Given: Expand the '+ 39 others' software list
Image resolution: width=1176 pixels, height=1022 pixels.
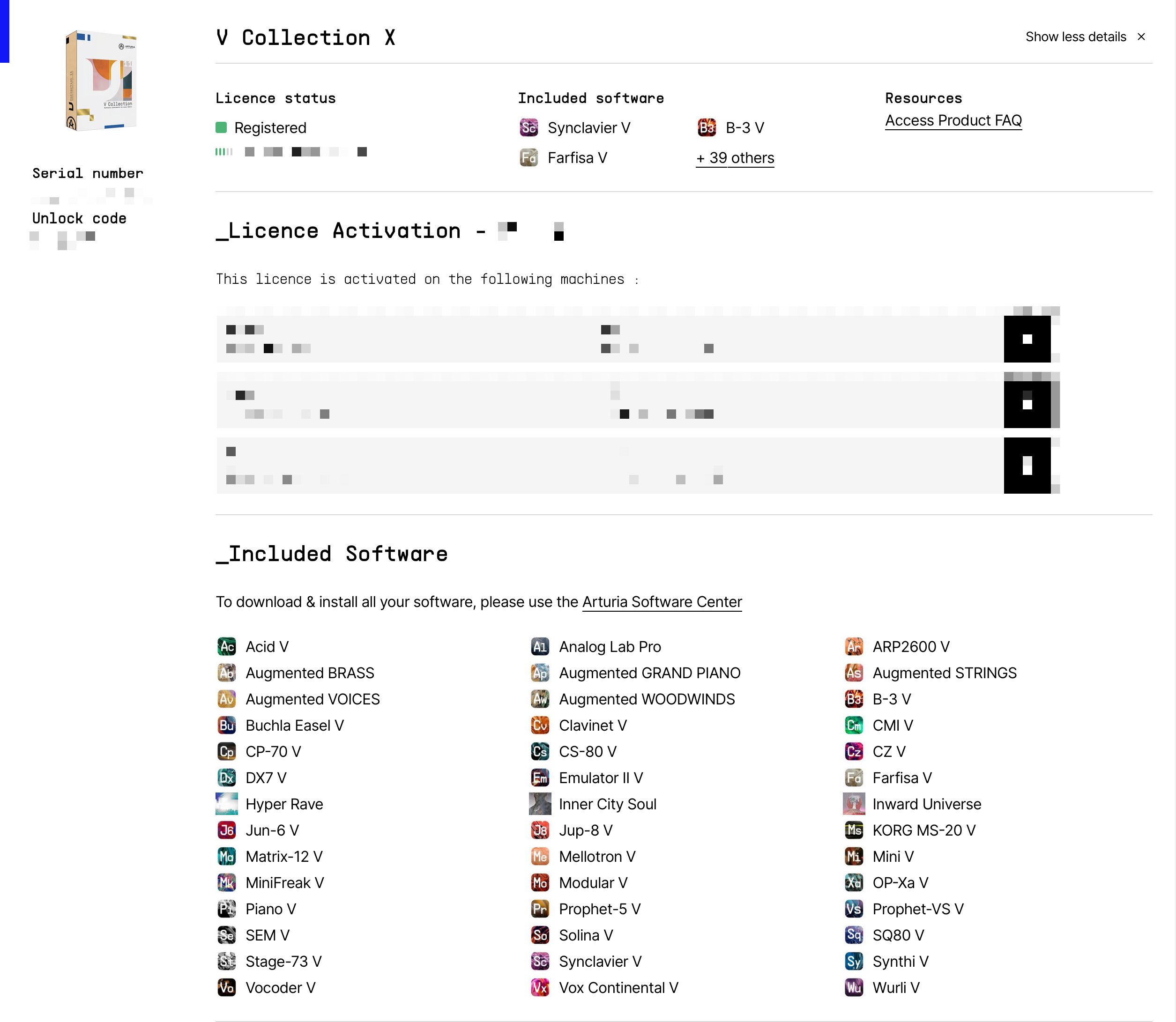Looking at the screenshot, I should point(735,158).
